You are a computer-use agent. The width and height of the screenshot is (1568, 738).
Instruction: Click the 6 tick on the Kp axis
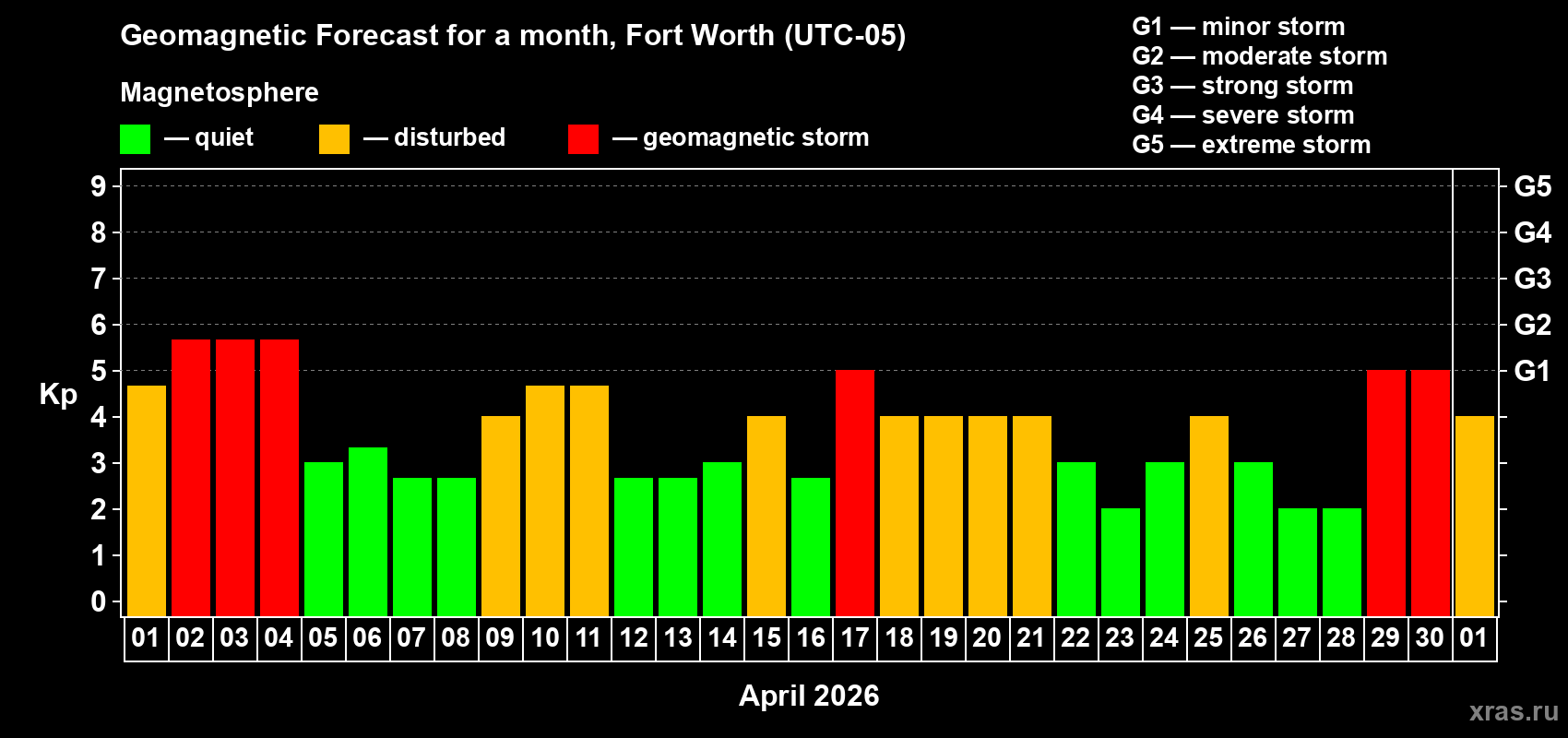pos(99,325)
